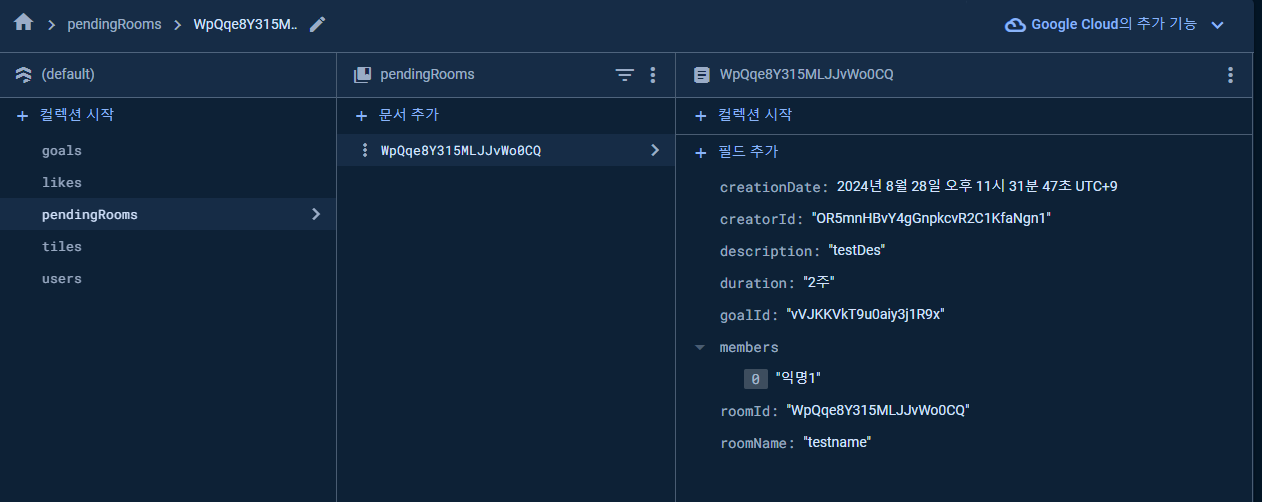Click the duration field name
Screen dimensions: 1262x502
coord(756,283)
